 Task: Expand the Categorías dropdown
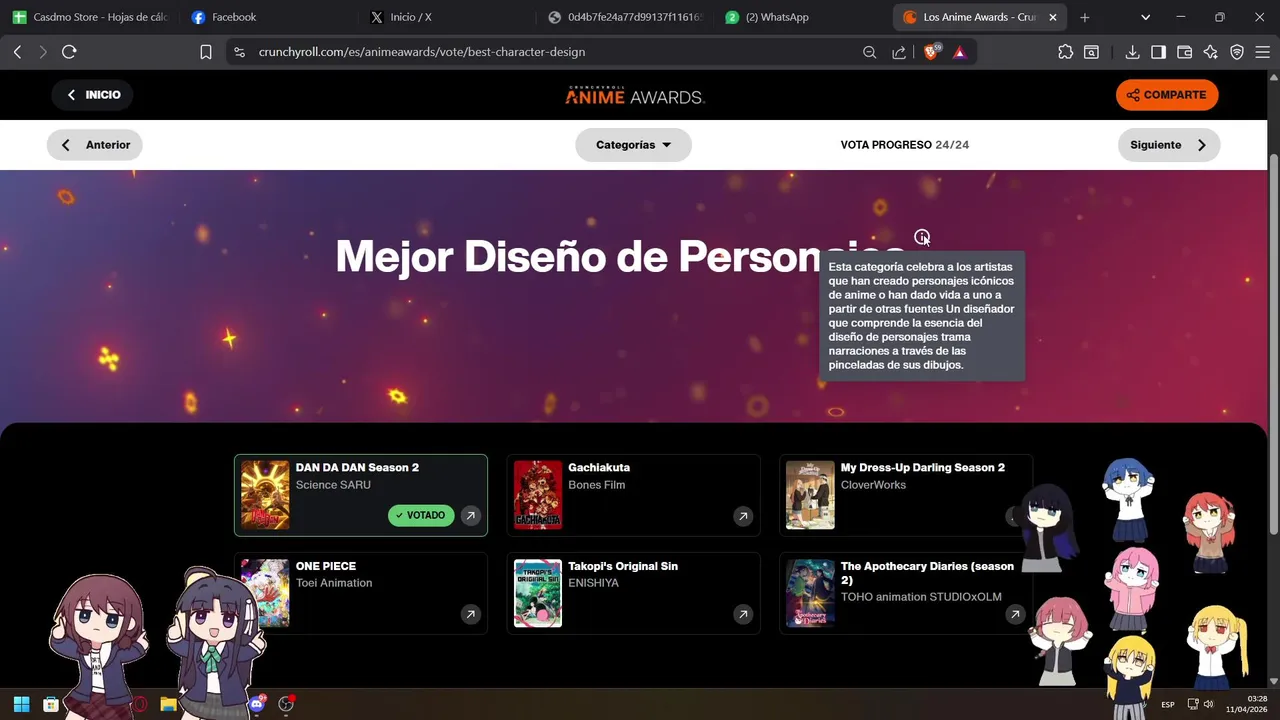point(633,145)
